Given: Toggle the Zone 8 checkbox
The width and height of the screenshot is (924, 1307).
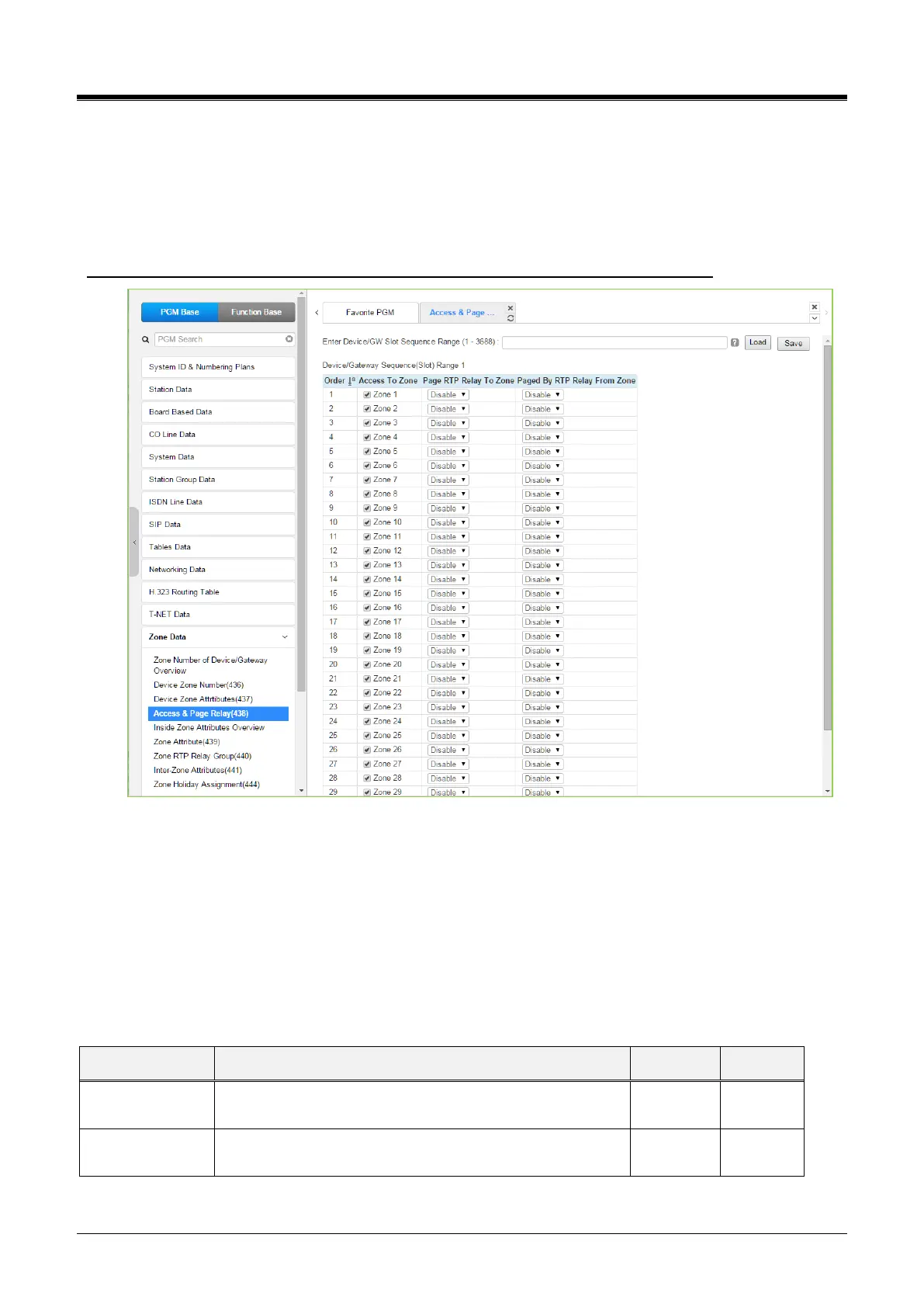Looking at the screenshot, I should pyautogui.click(x=367, y=494).
